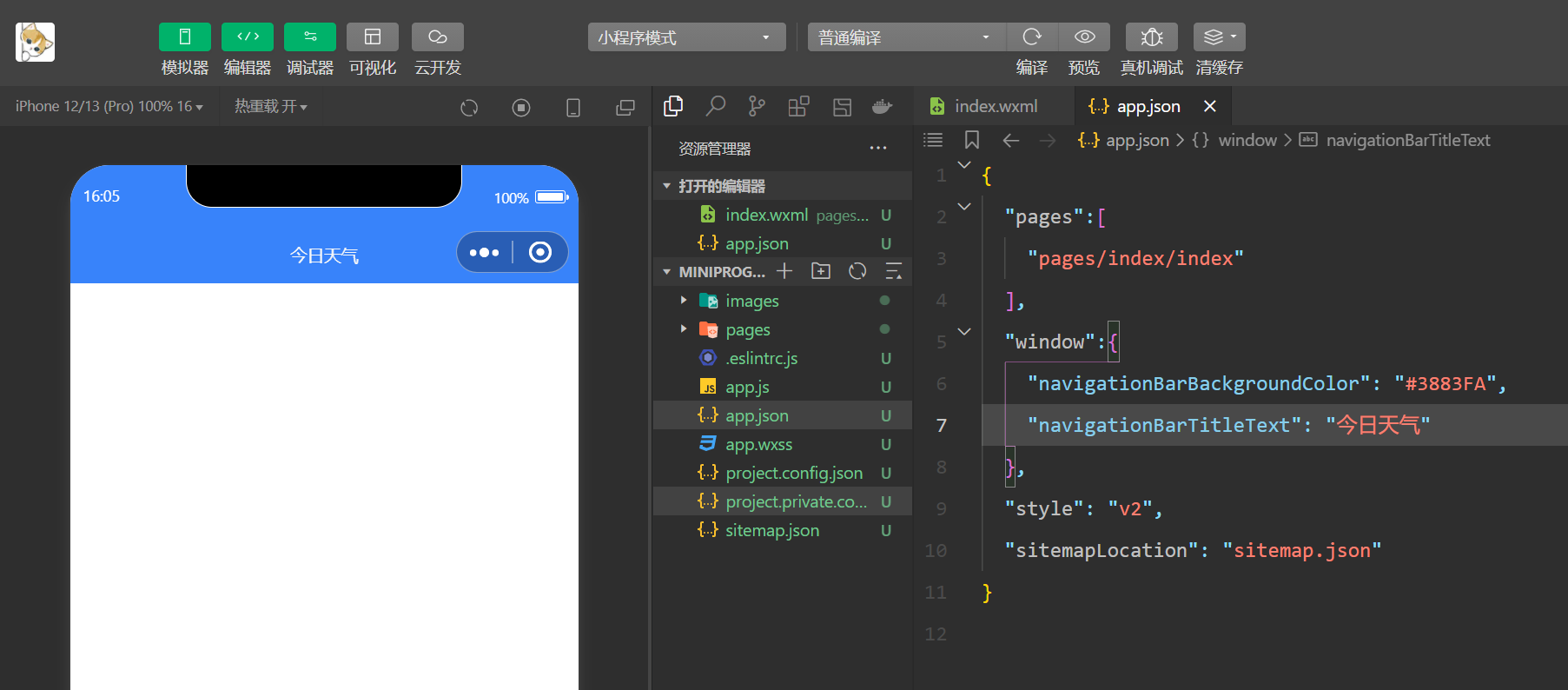Click the "#3883FA" color value in code
The height and width of the screenshot is (690, 1568).
1446,383
